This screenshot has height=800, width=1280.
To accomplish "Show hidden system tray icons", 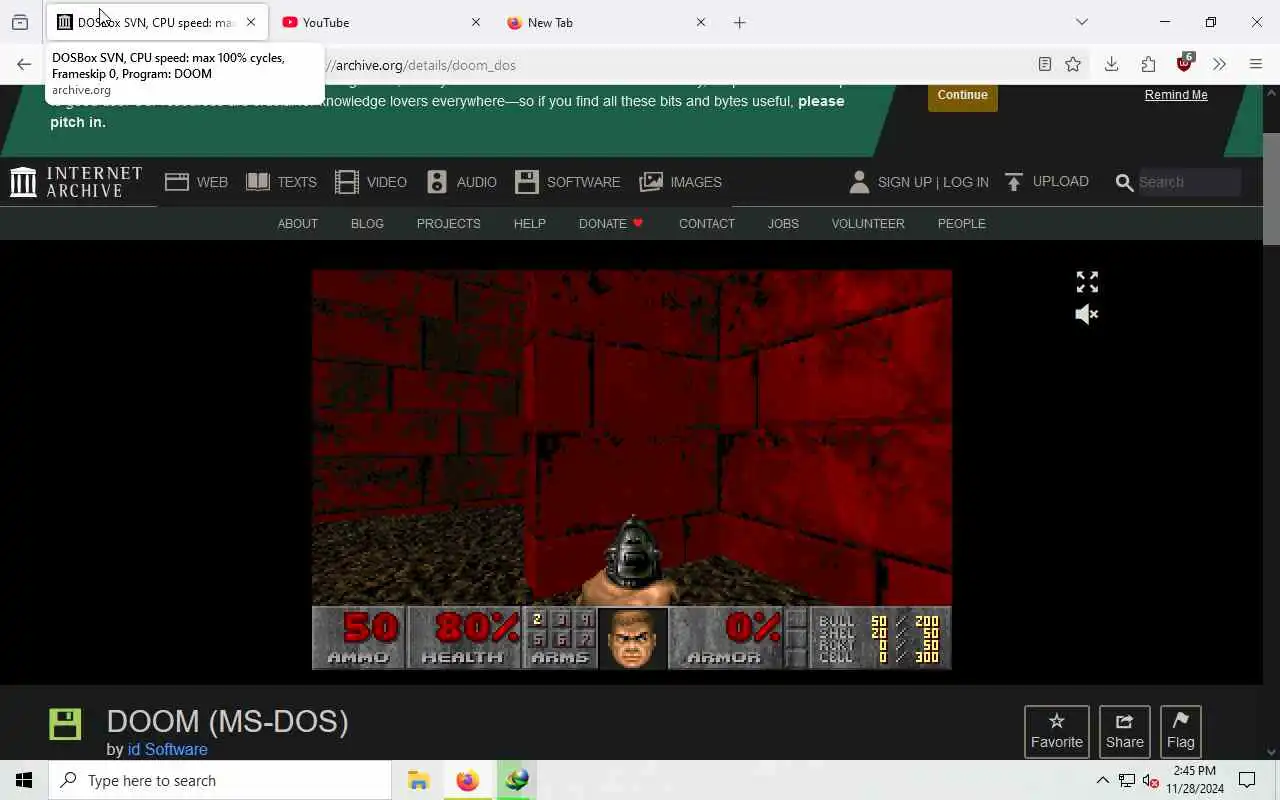I will (x=1102, y=780).
